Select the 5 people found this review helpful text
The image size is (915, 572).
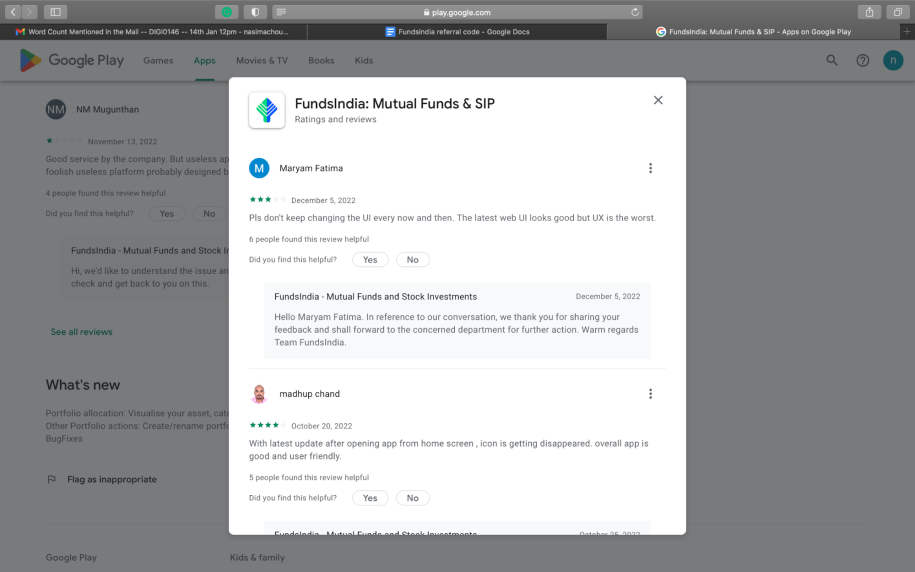tap(309, 477)
